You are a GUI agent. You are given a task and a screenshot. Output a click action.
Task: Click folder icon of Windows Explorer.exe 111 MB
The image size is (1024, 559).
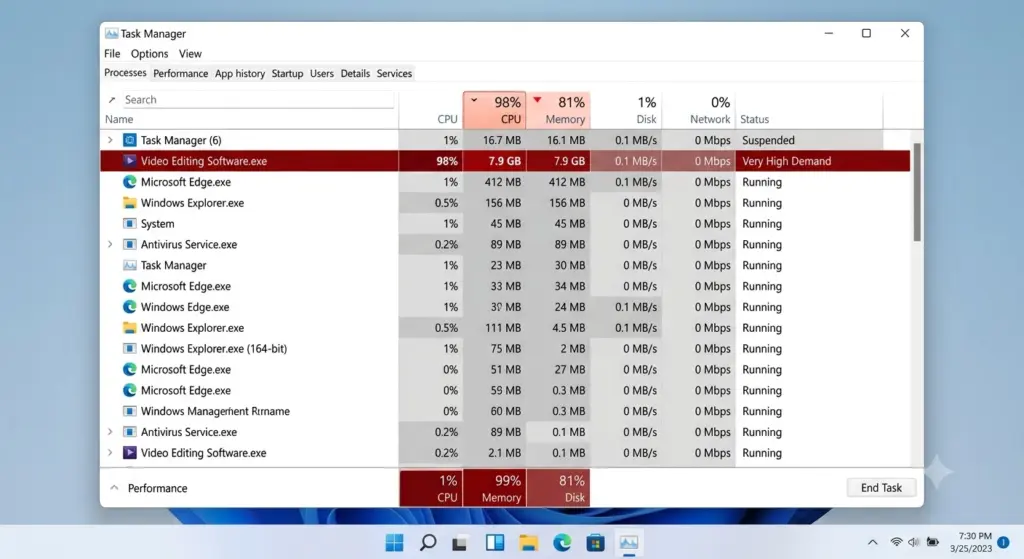point(129,328)
